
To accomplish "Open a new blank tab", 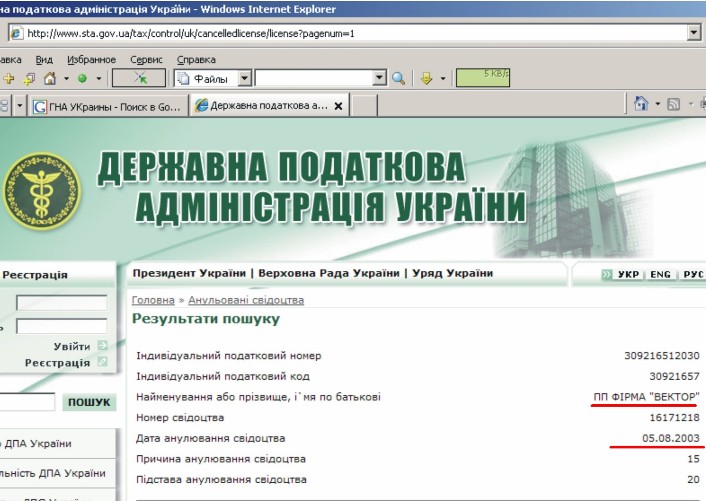I will (364, 106).
